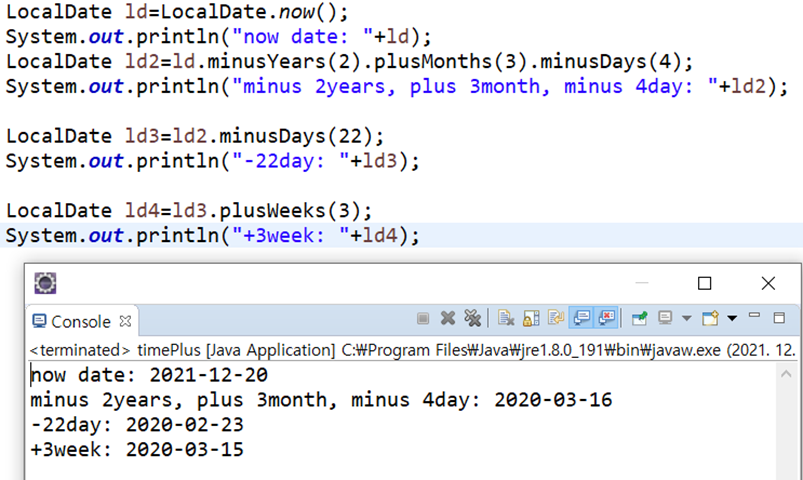This screenshot has width=803, height=480.
Task: Click the Open Console icon
Action: pos(711,319)
